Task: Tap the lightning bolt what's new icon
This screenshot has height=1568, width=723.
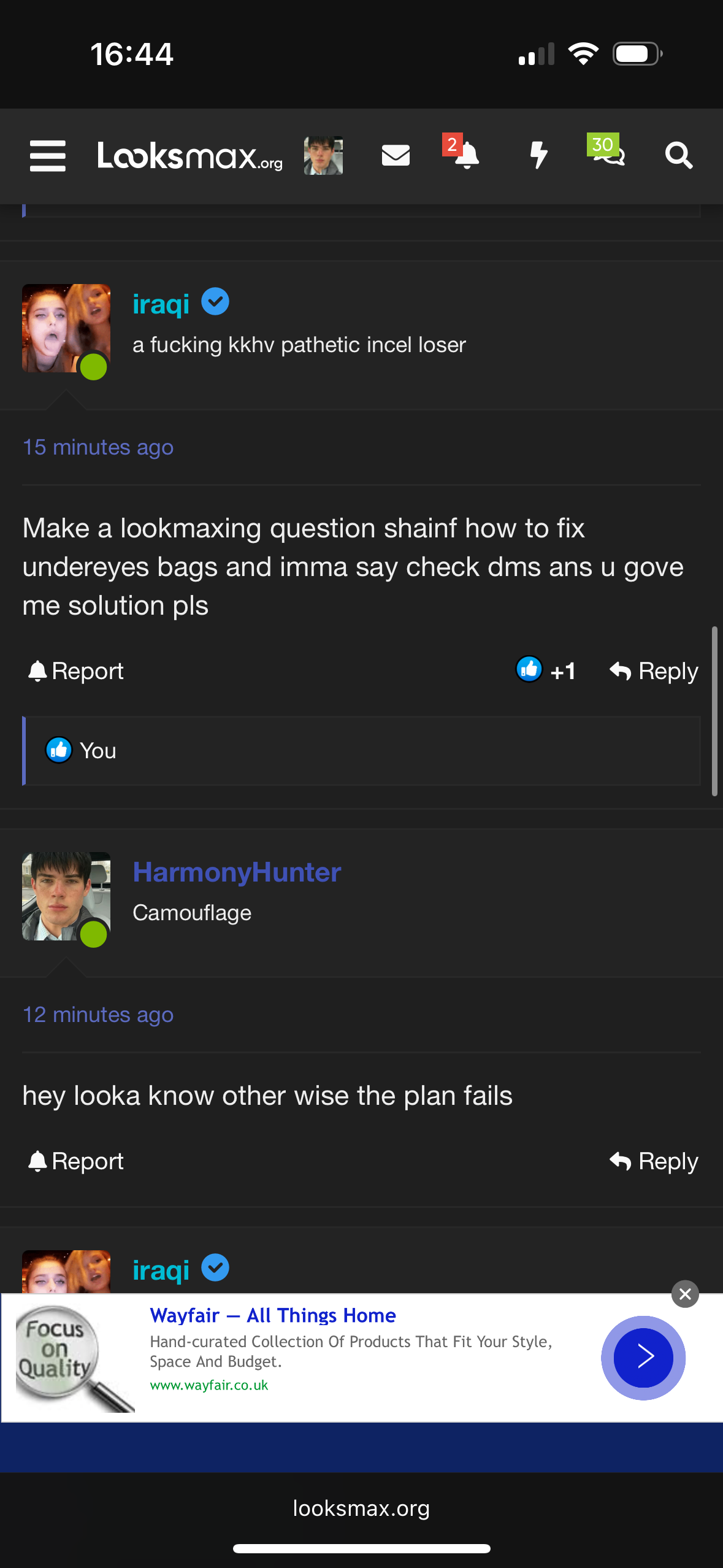Action: 538,155
